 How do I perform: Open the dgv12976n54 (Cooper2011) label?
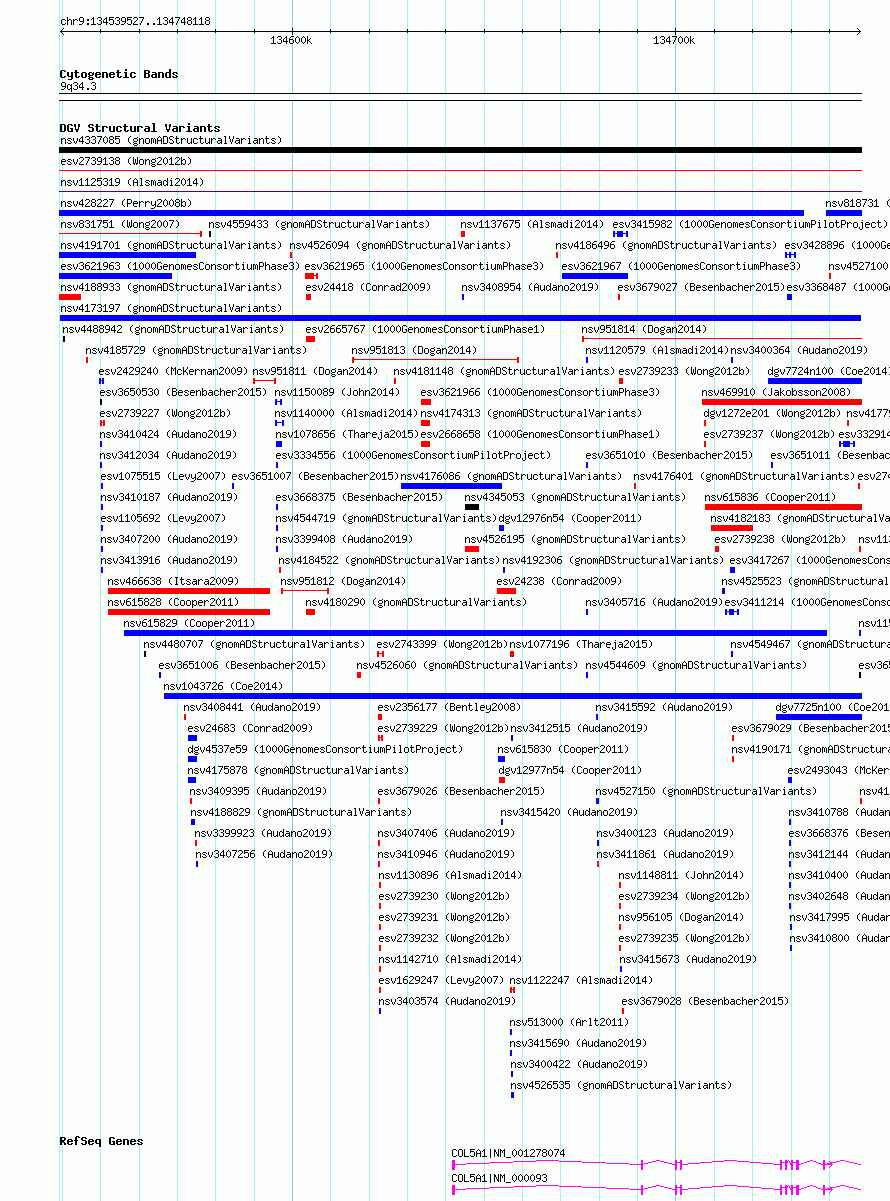570,518
